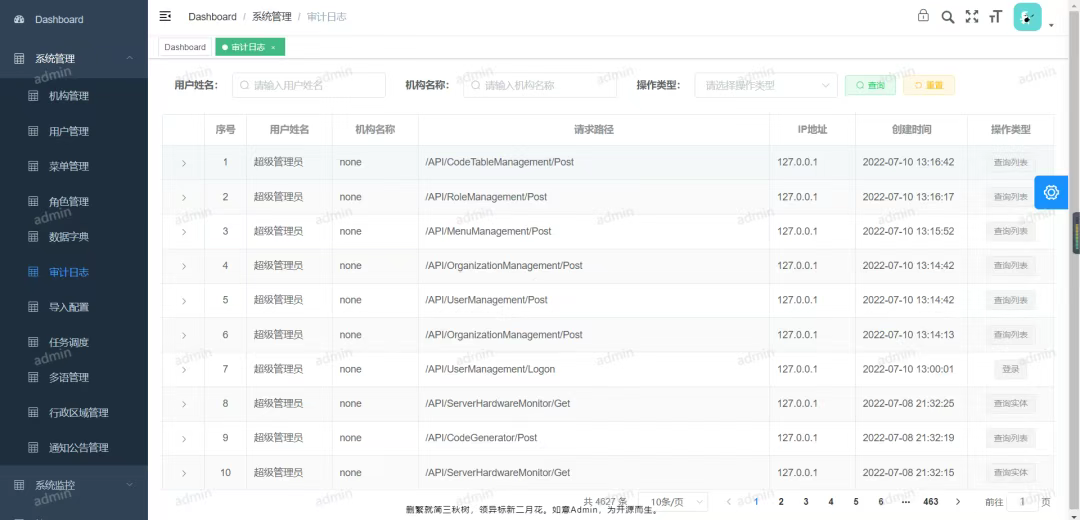The width and height of the screenshot is (1080, 520).
Task: Click Dashboard in the breadcrumb
Action: pyautogui.click(x=212, y=17)
